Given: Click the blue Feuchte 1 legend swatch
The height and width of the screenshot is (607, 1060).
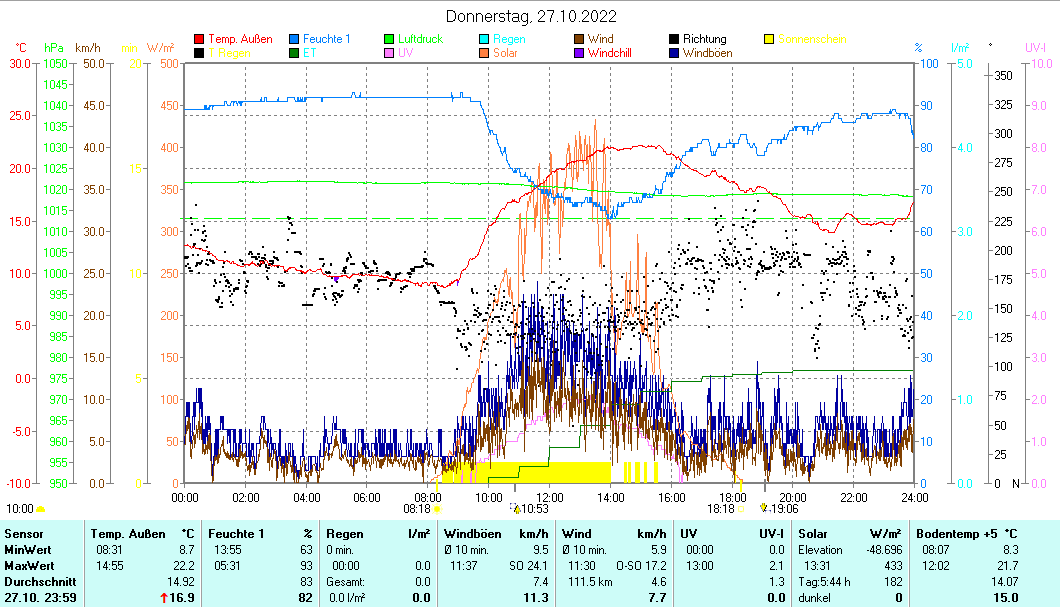Looking at the screenshot, I should click(295, 40).
